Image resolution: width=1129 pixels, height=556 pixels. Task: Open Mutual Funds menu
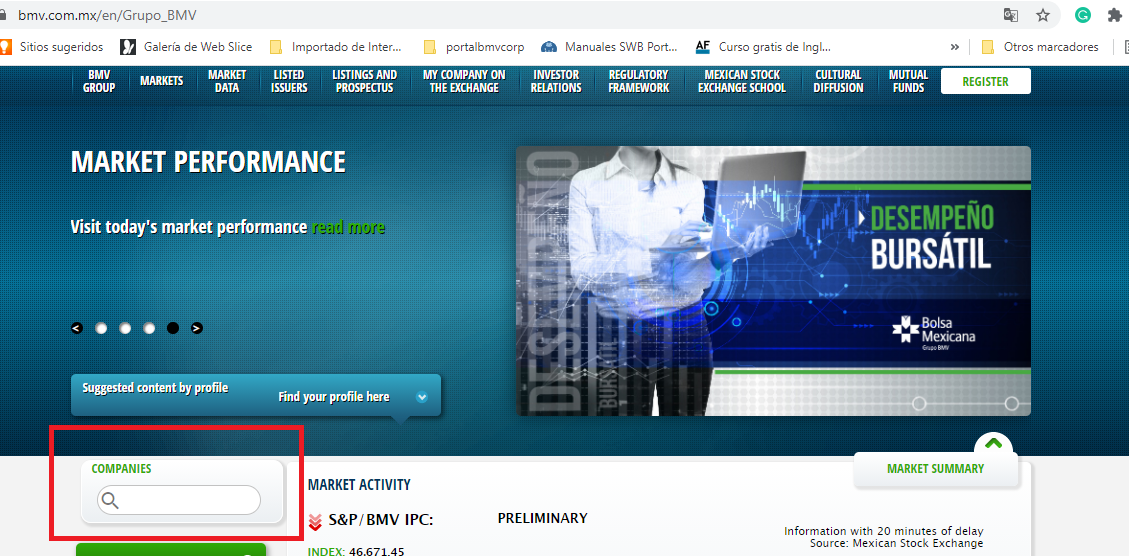pyautogui.click(x=909, y=81)
